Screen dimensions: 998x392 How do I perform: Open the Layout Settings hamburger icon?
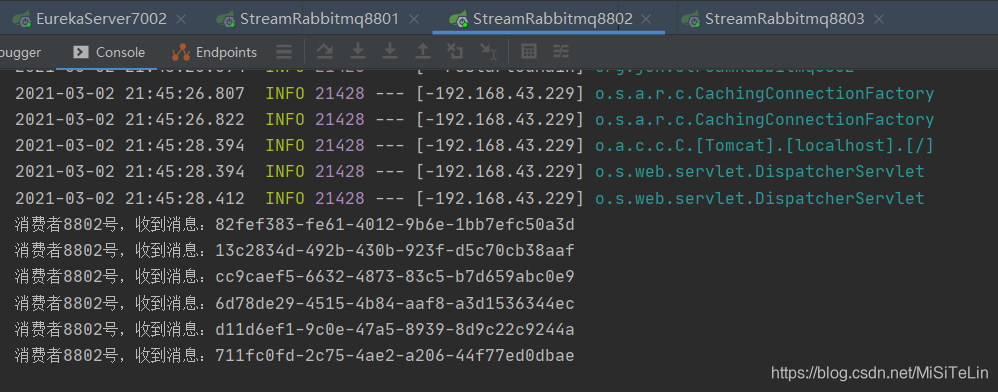point(284,52)
